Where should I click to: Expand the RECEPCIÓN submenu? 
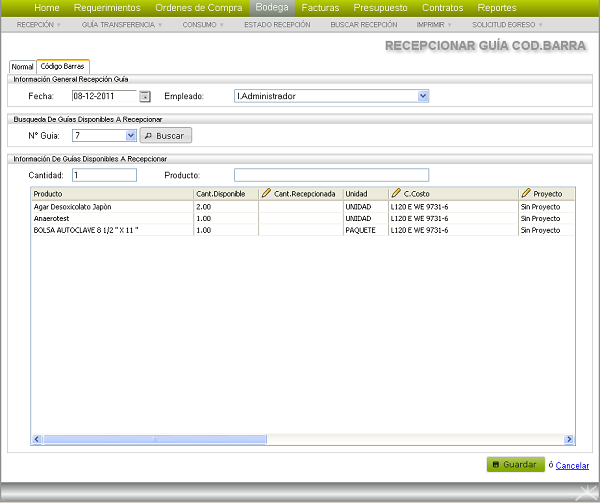[x=38, y=25]
